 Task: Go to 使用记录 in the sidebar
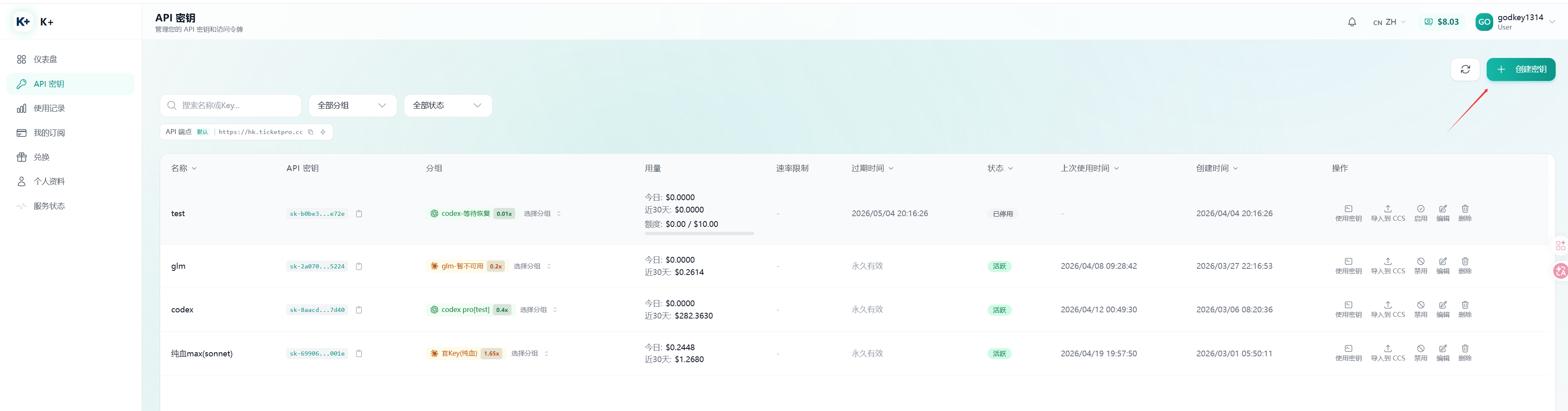pos(49,109)
